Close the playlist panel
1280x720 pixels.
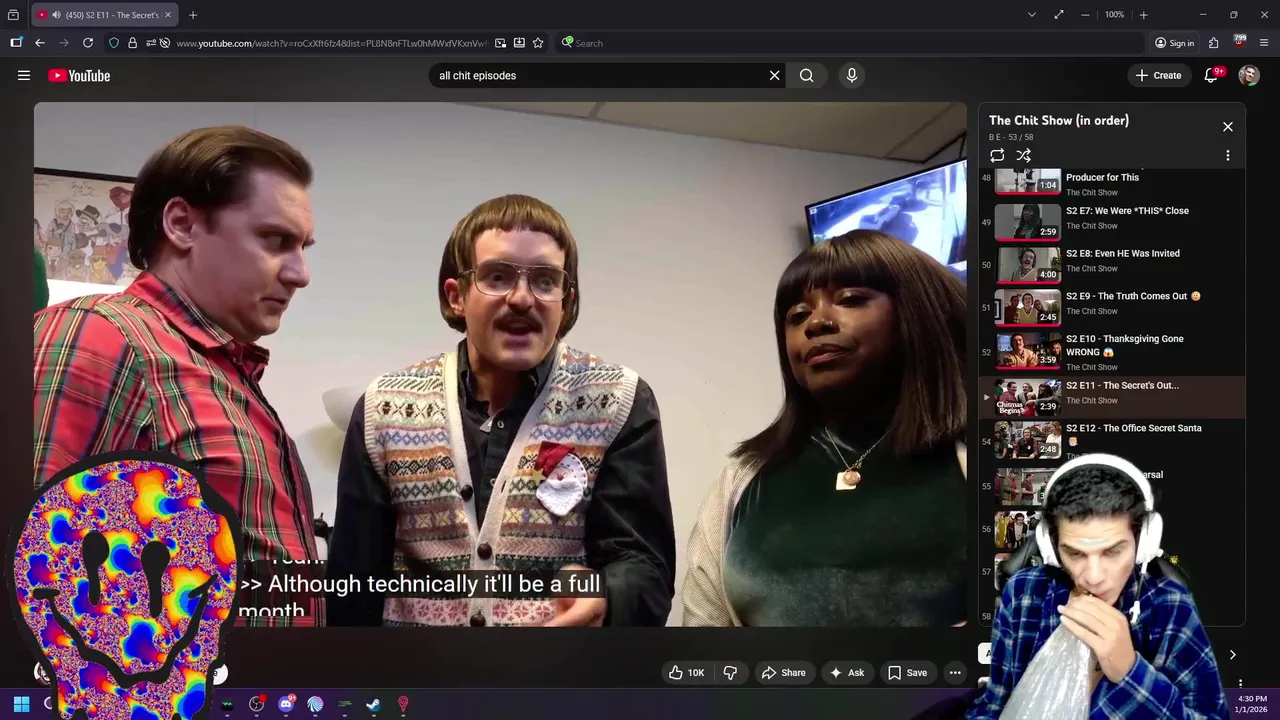(x=1228, y=127)
